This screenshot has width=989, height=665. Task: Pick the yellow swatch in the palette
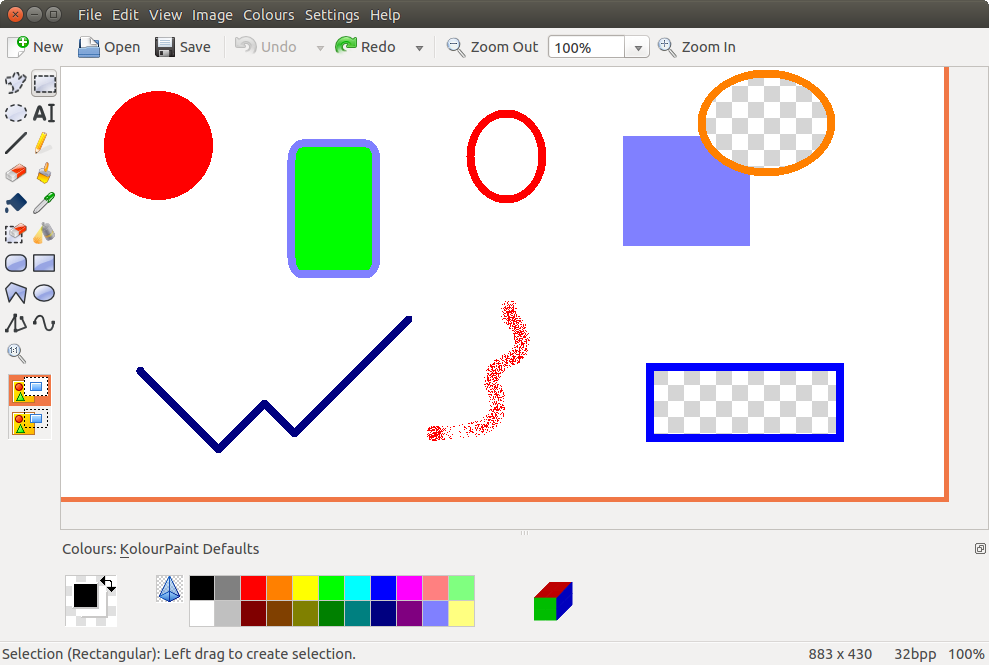(x=305, y=588)
